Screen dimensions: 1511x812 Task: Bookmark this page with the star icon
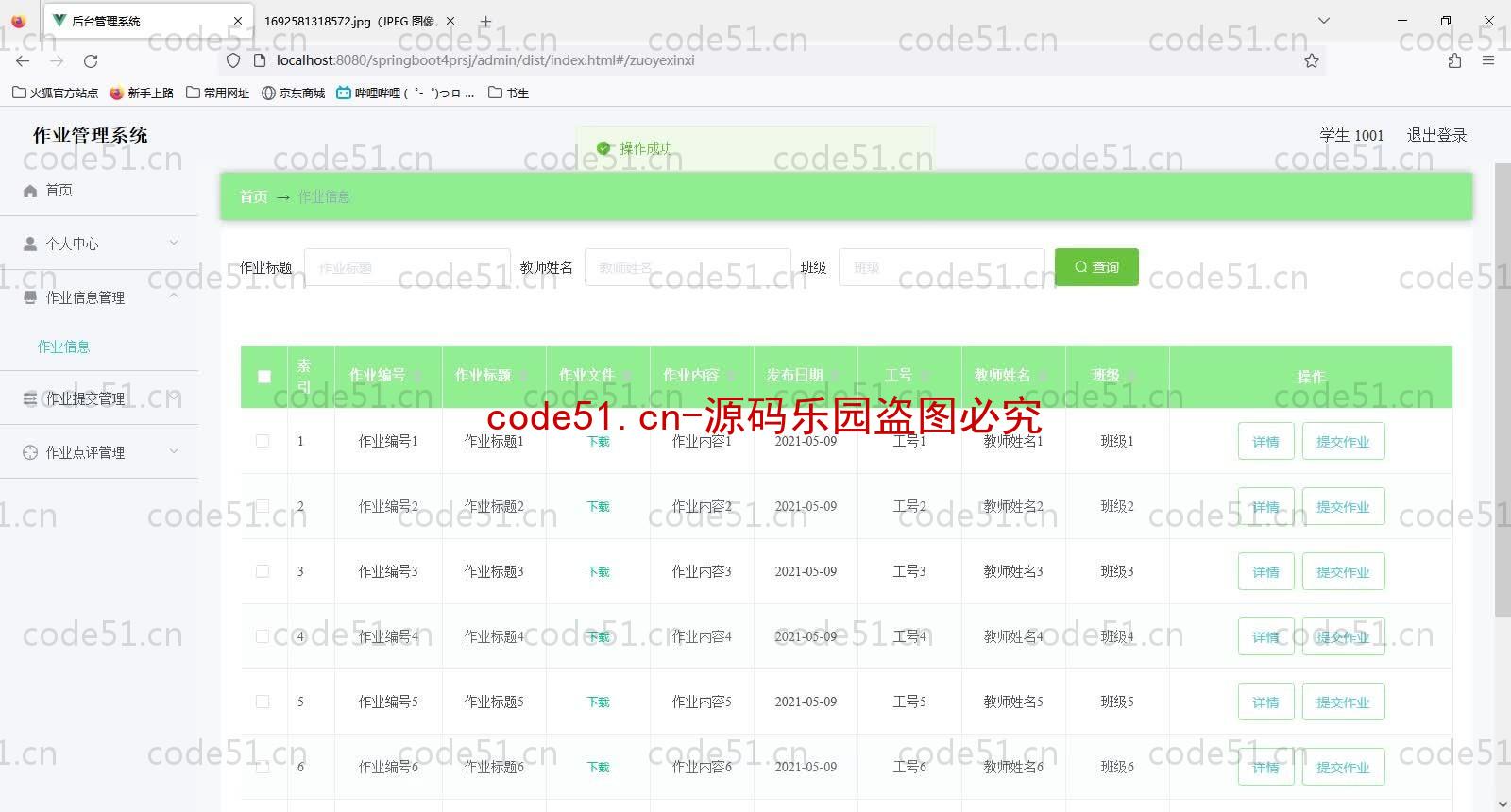(1312, 60)
